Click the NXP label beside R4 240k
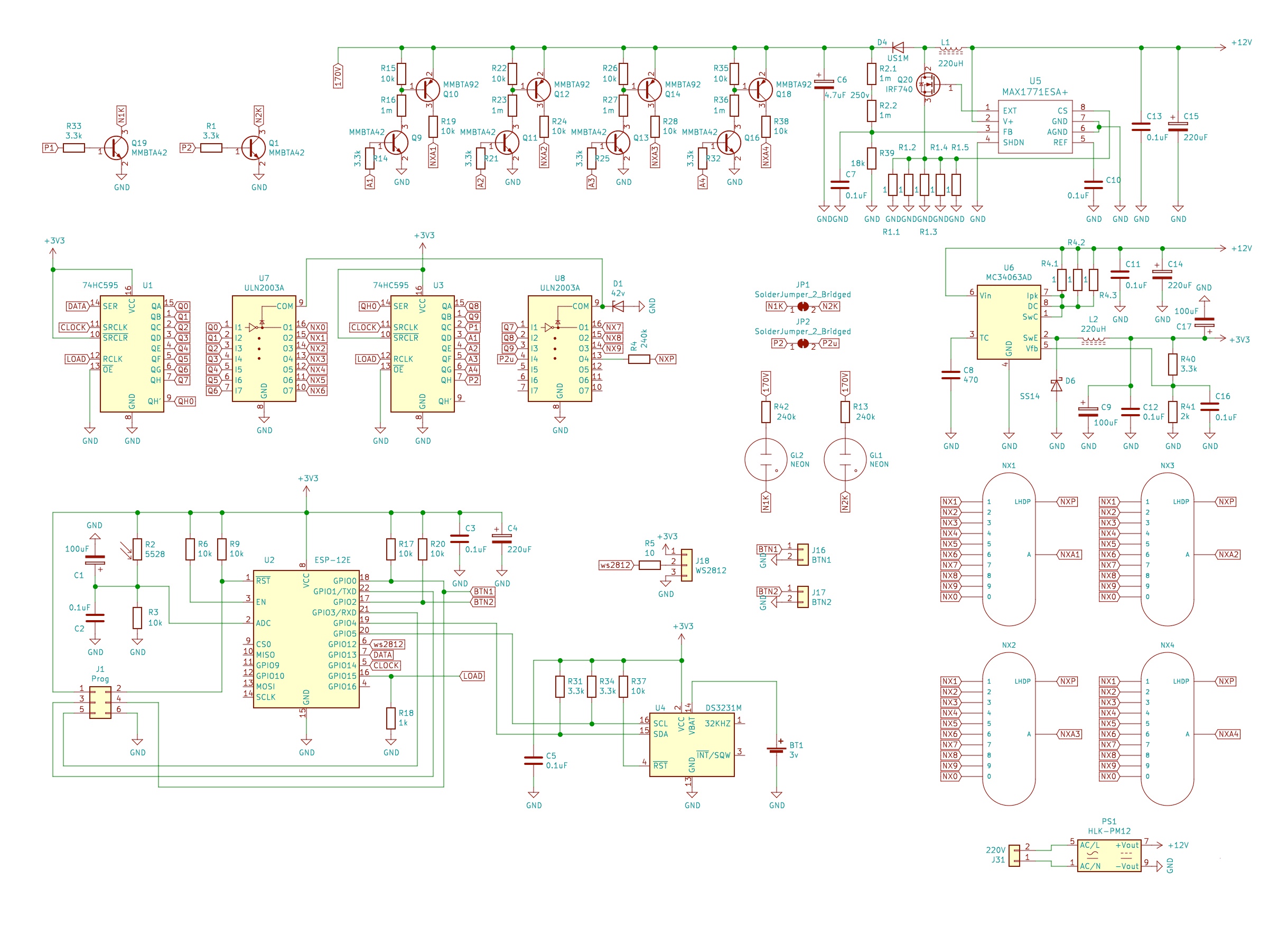 click(x=665, y=359)
